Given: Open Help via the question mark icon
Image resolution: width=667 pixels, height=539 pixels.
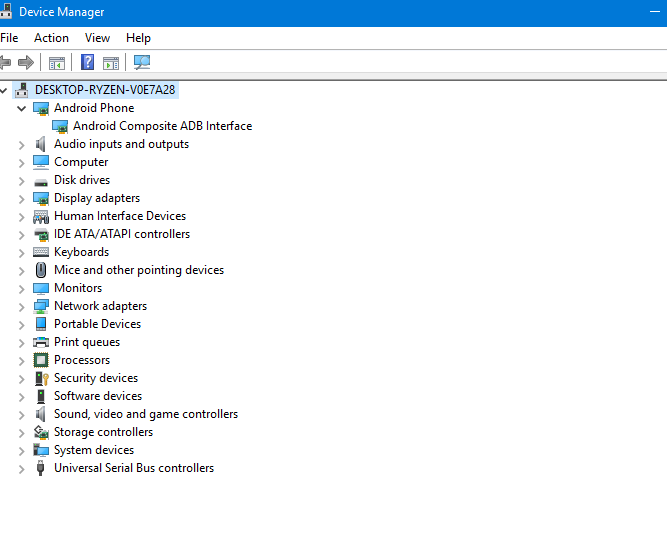Looking at the screenshot, I should (88, 63).
